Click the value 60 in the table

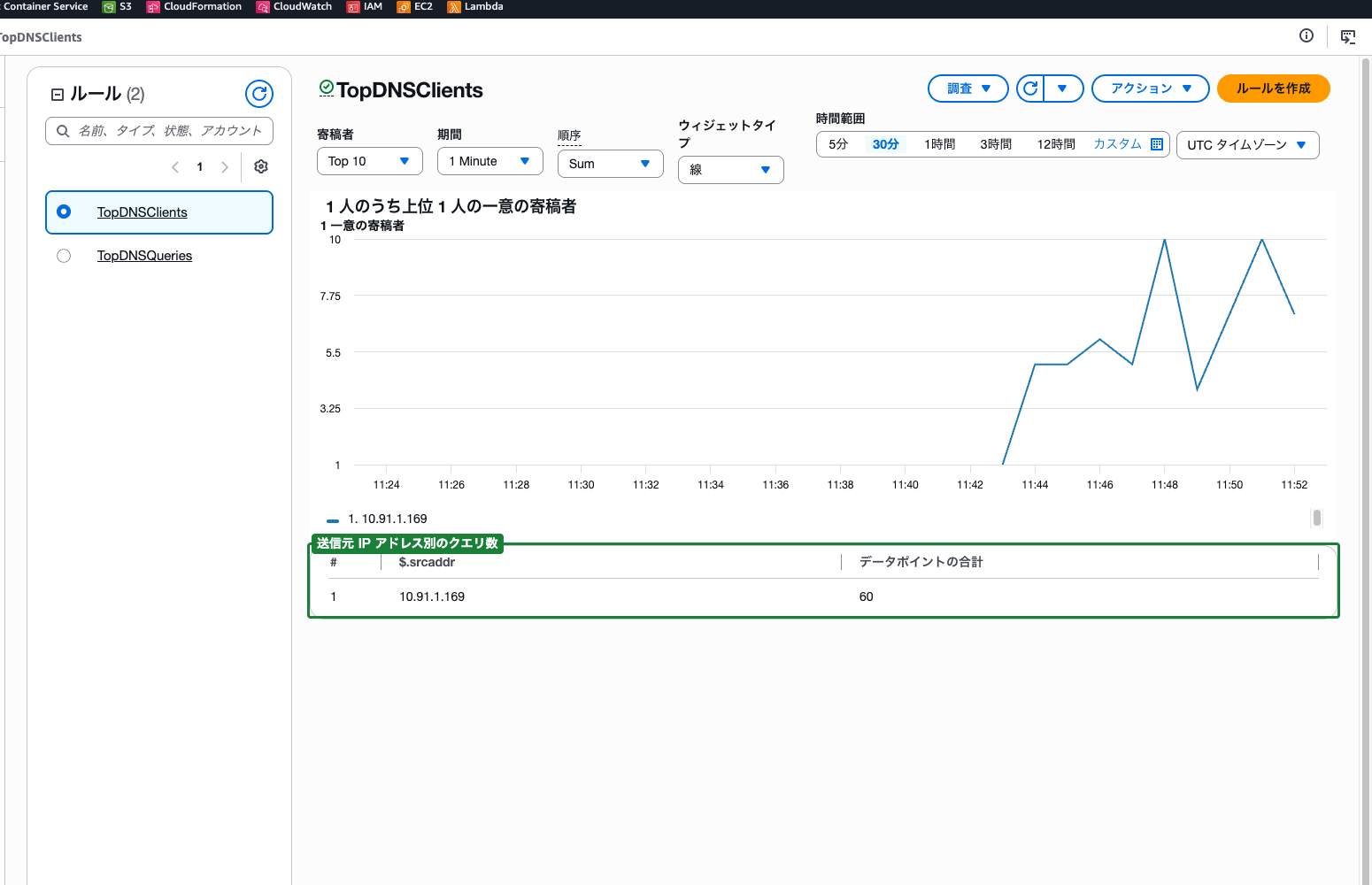[867, 596]
